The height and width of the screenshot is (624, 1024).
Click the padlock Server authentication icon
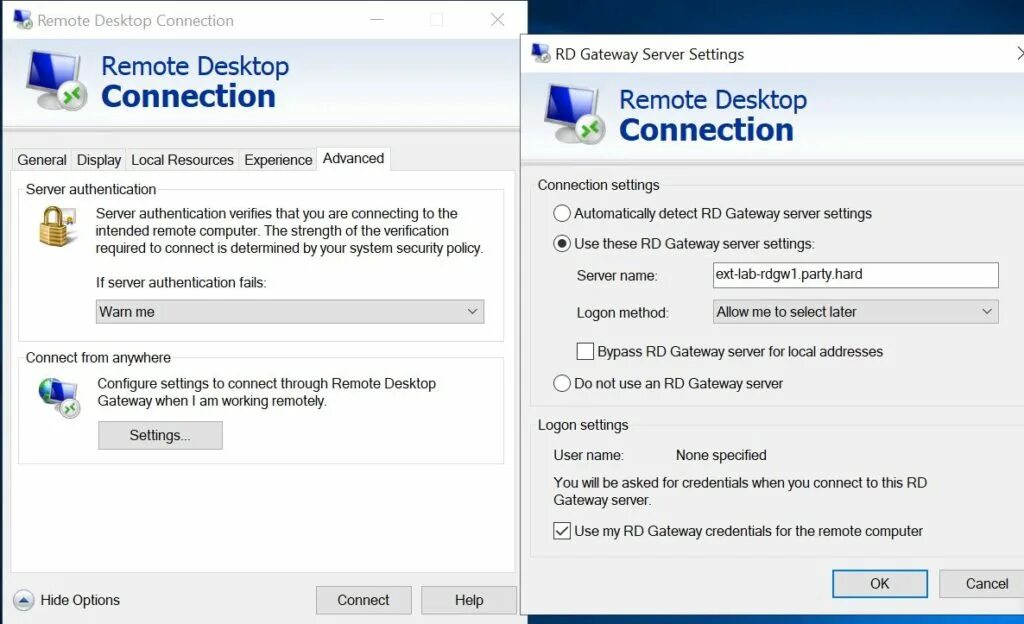click(57, 226)
